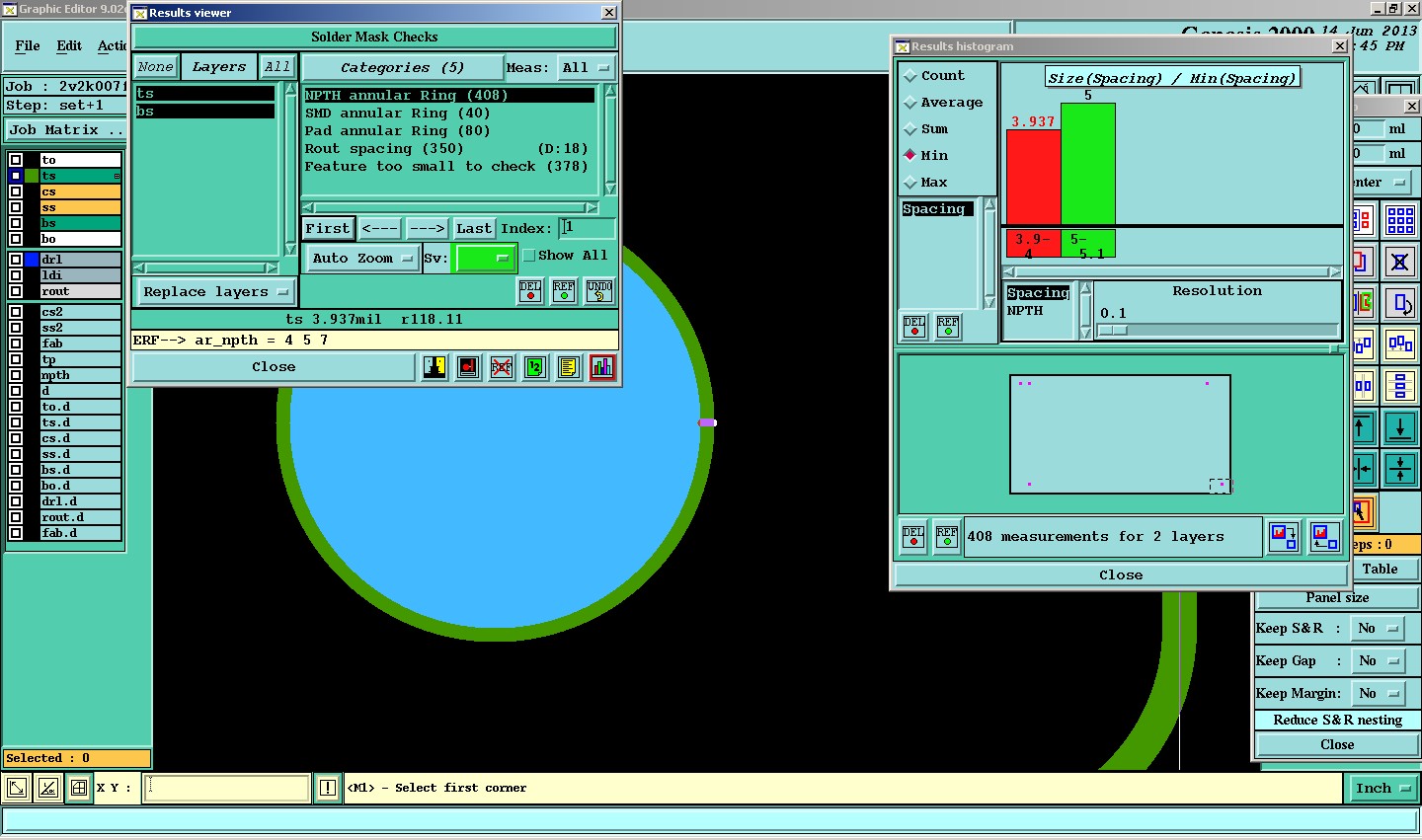Click the down arrow to baseline icon

point(1400,427)
